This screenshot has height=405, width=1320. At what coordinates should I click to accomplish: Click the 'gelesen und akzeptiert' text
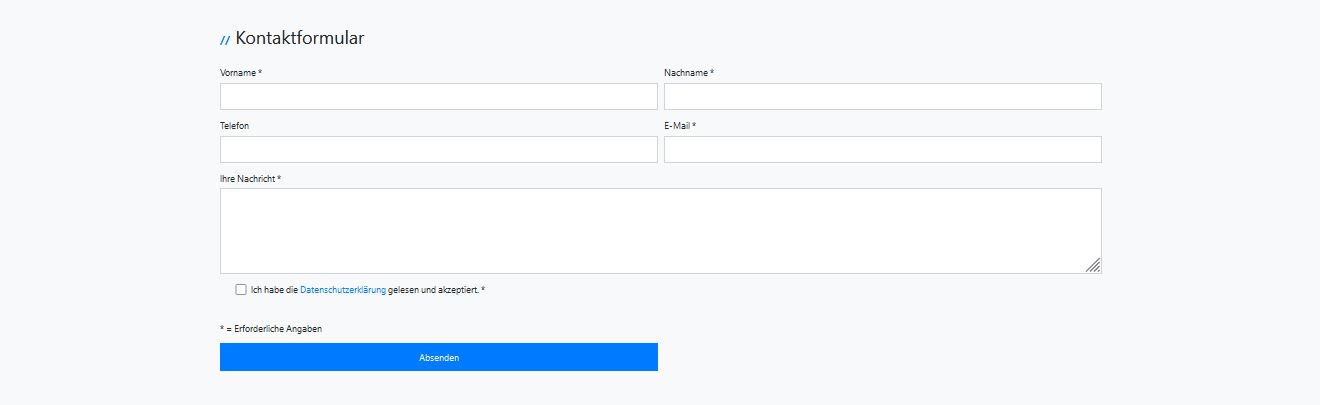[x=432, y=290]
